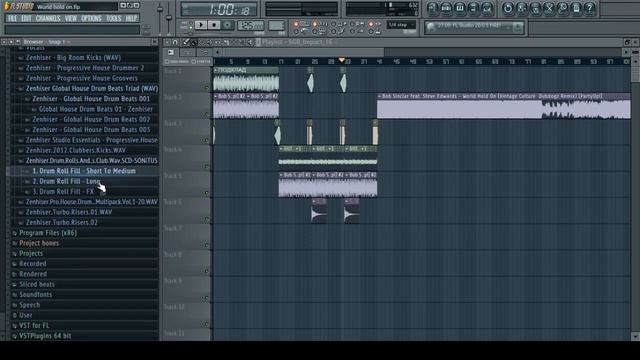The height and width of the screenshot is (360, 640).
Task: Open the FILE menu
Action: tap(13, 18)
